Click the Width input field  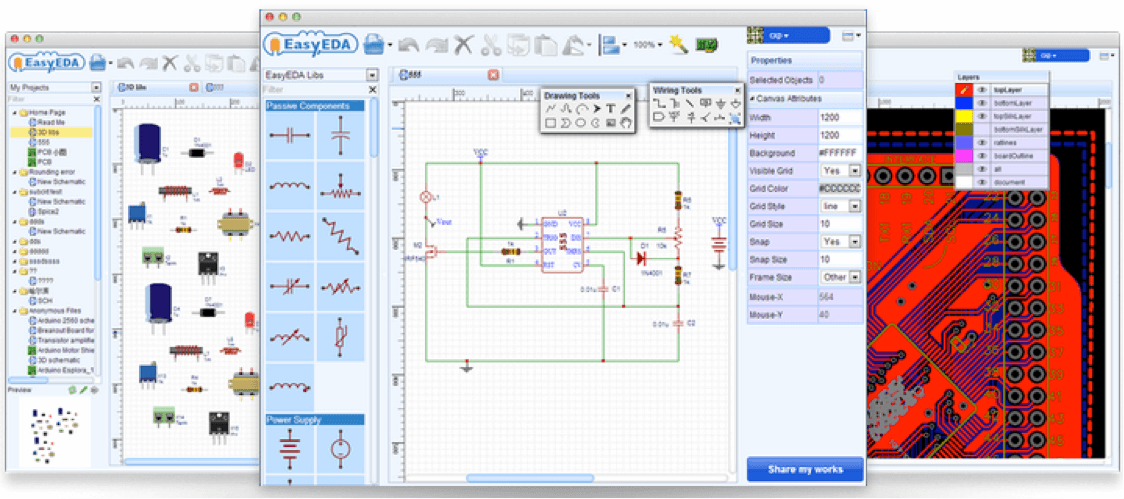click(839, 117)
